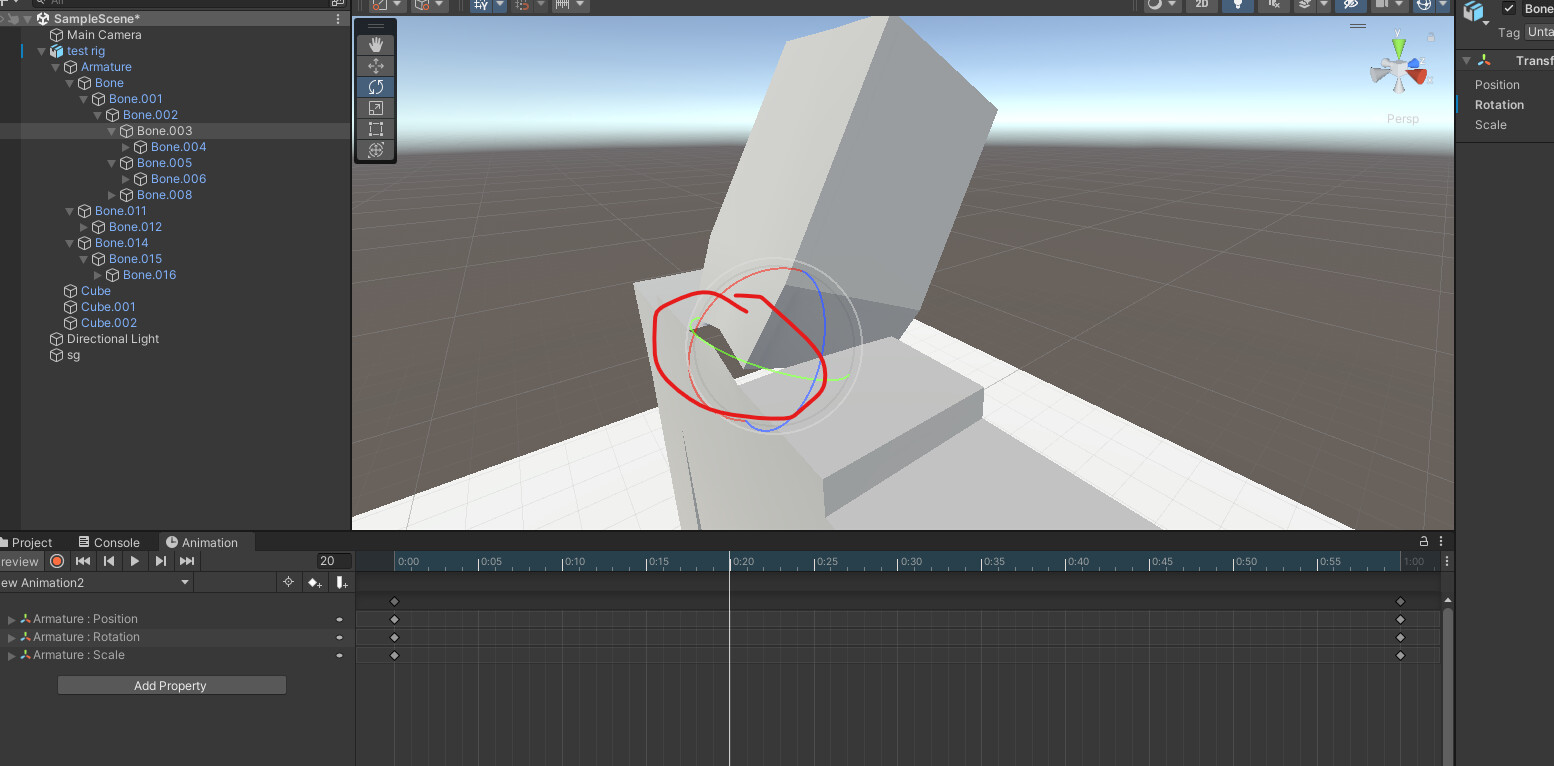This screenshot has width=1554, height=766.
Task: Activate the Rect tool
Action: click(x=375, y=129)
